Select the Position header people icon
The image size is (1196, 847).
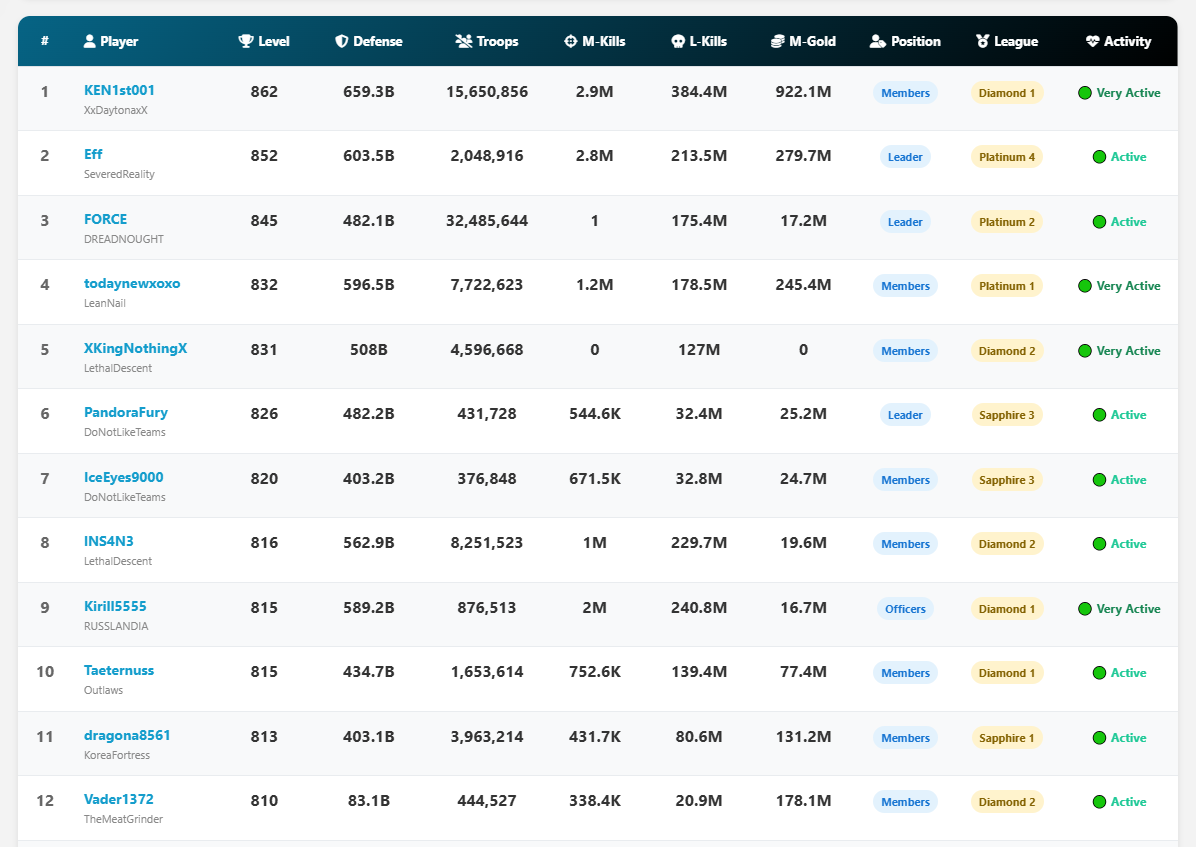click(876, 41)
